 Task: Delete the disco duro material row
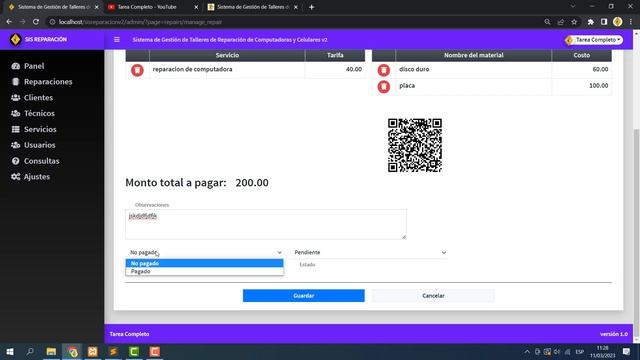384,70
